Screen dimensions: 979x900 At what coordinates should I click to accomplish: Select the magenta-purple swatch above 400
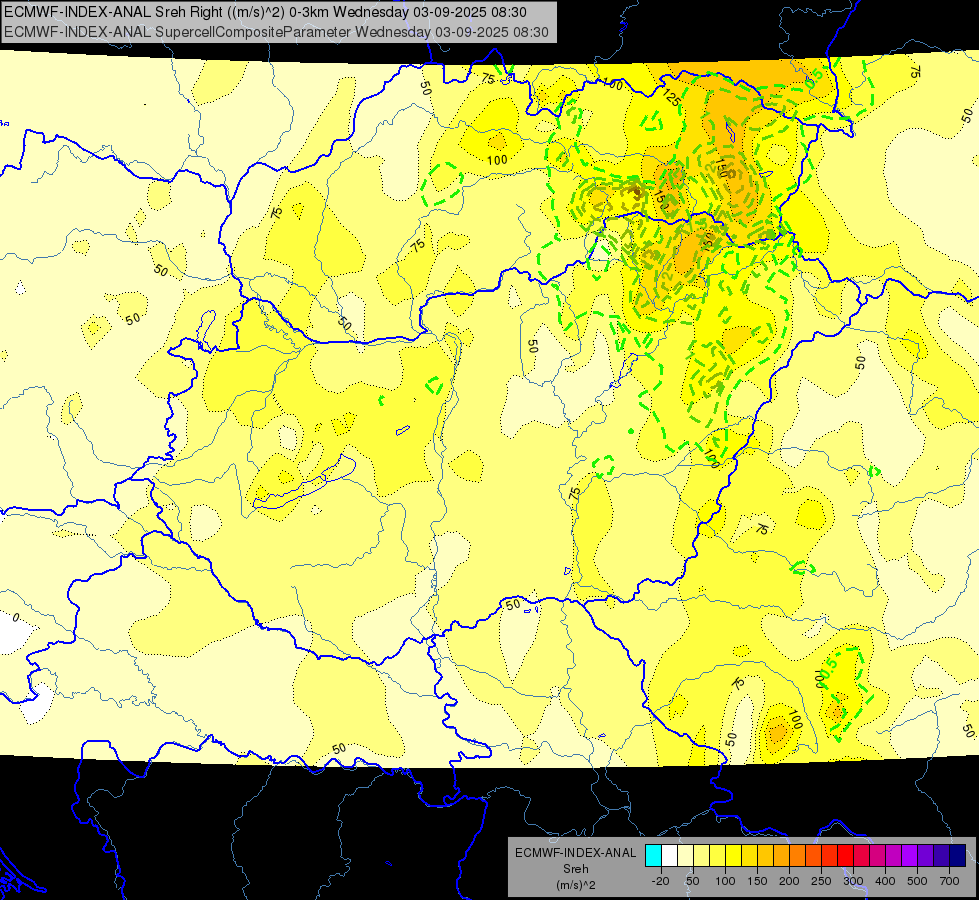tap(894, 855)
